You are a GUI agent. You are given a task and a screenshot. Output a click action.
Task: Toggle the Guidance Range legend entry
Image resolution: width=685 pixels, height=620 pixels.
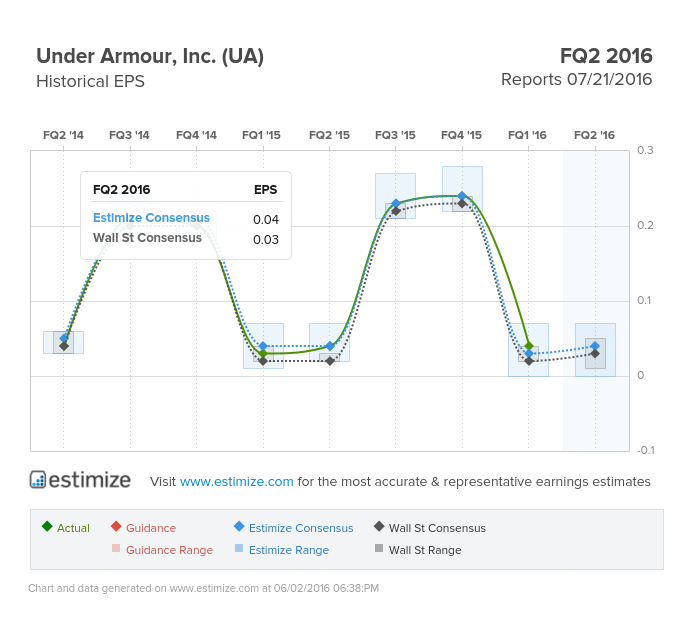[162, 550]
